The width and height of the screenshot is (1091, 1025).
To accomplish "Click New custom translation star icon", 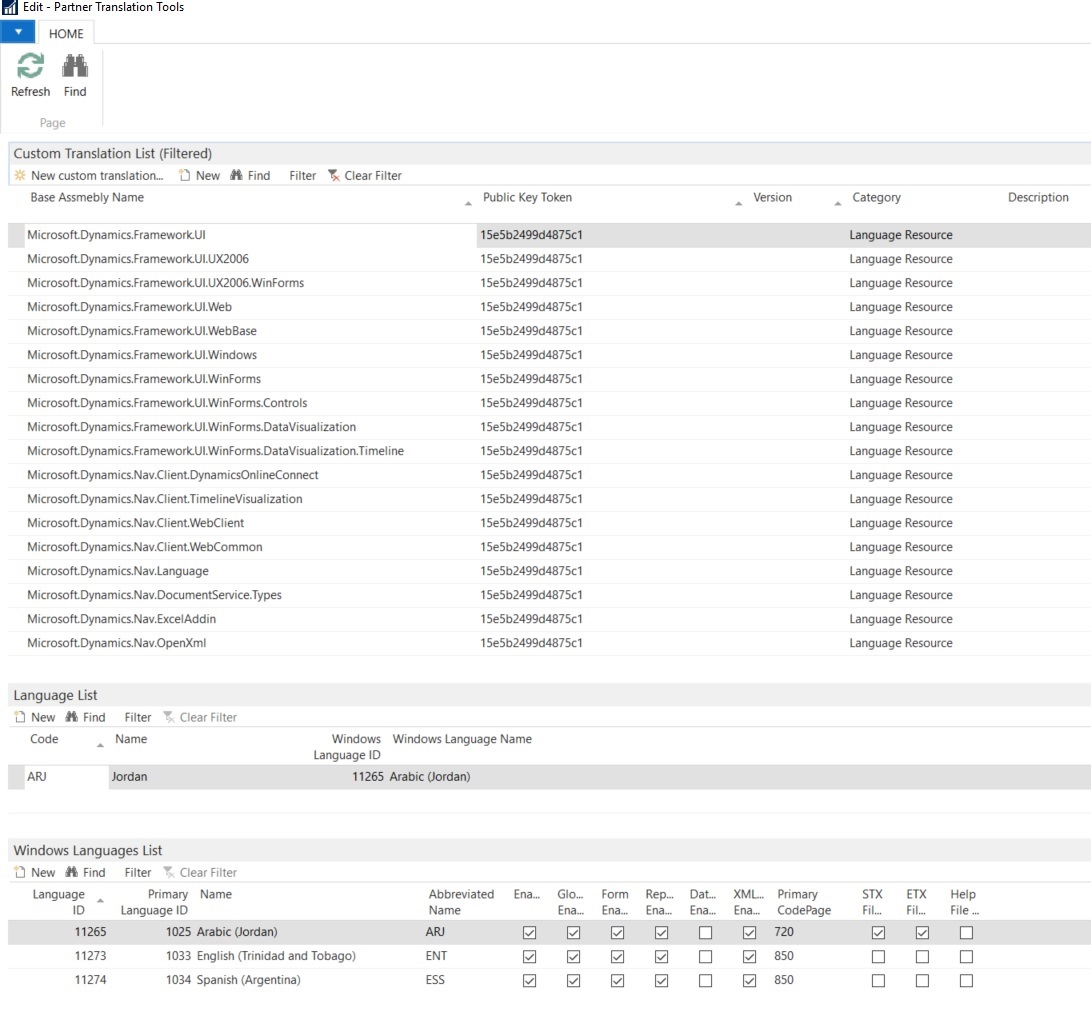I will click(x=20, y=176).
